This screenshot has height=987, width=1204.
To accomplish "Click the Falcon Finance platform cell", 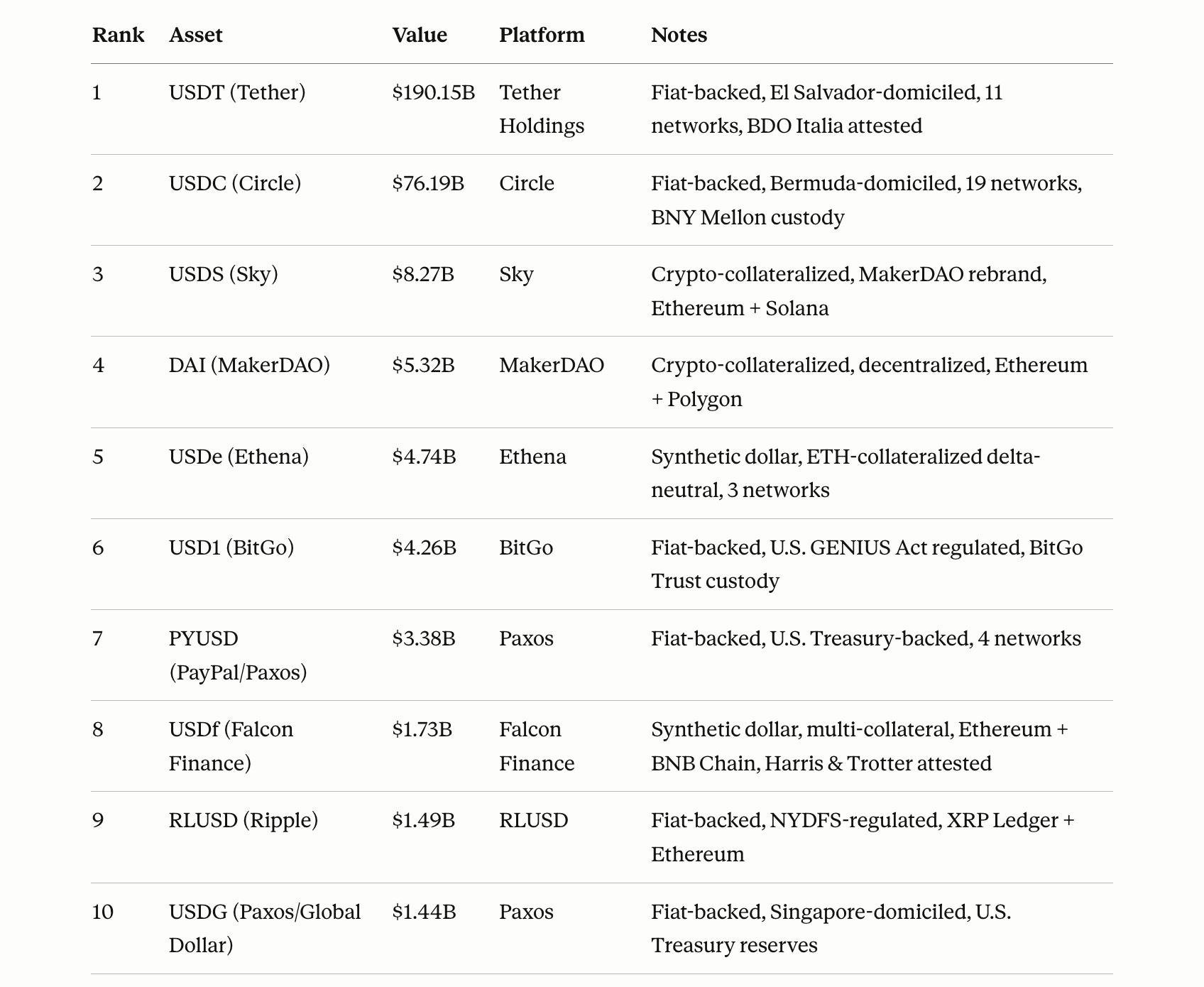I will 536,746.
